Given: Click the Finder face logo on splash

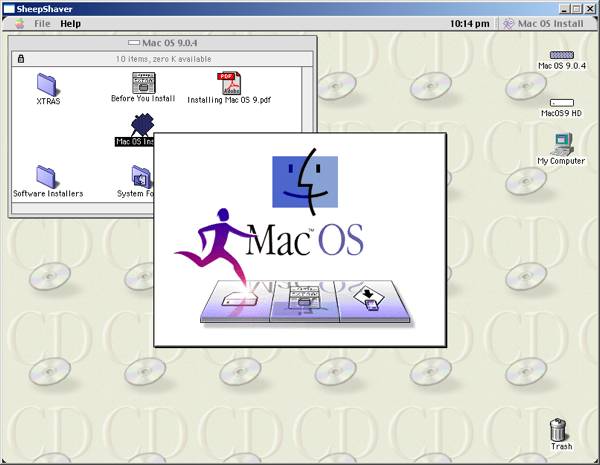Looking at the screenshot, I should 306,181.
